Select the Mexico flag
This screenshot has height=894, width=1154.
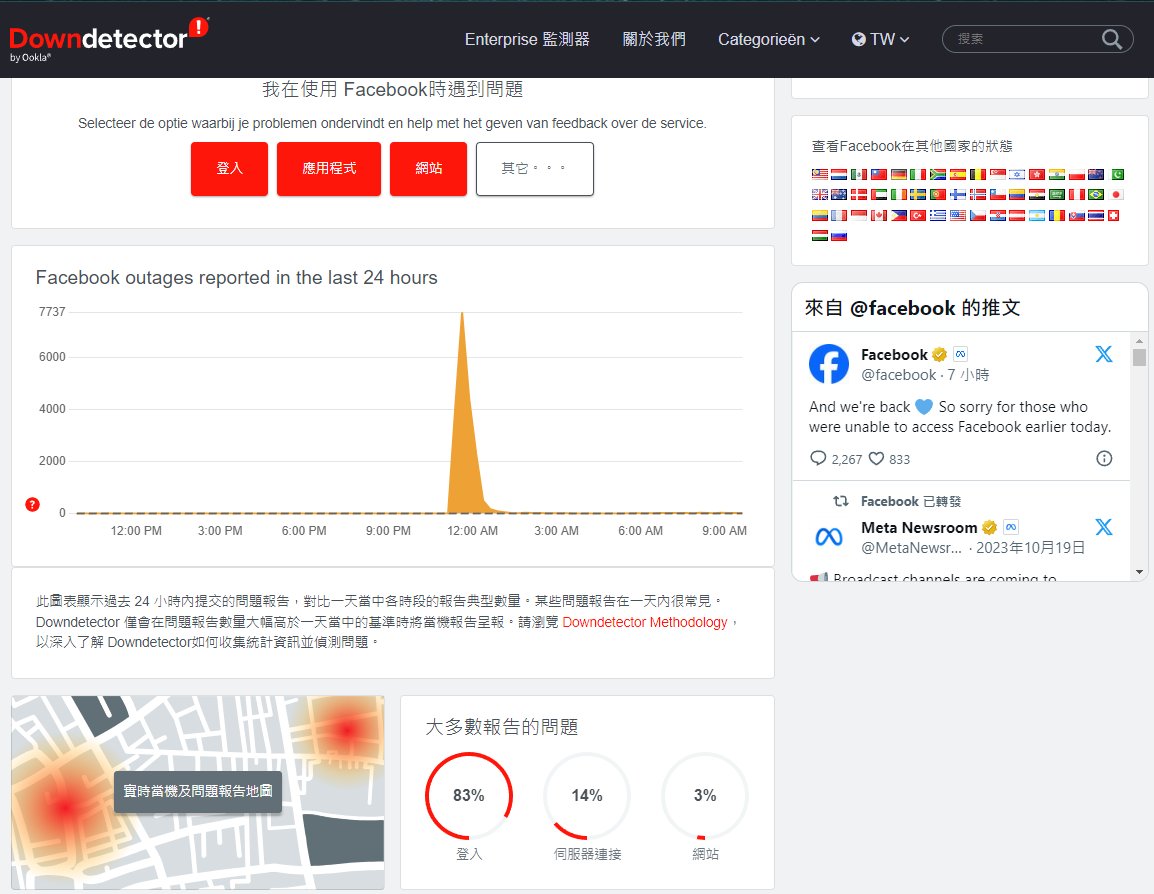click(x=859, y=174)
